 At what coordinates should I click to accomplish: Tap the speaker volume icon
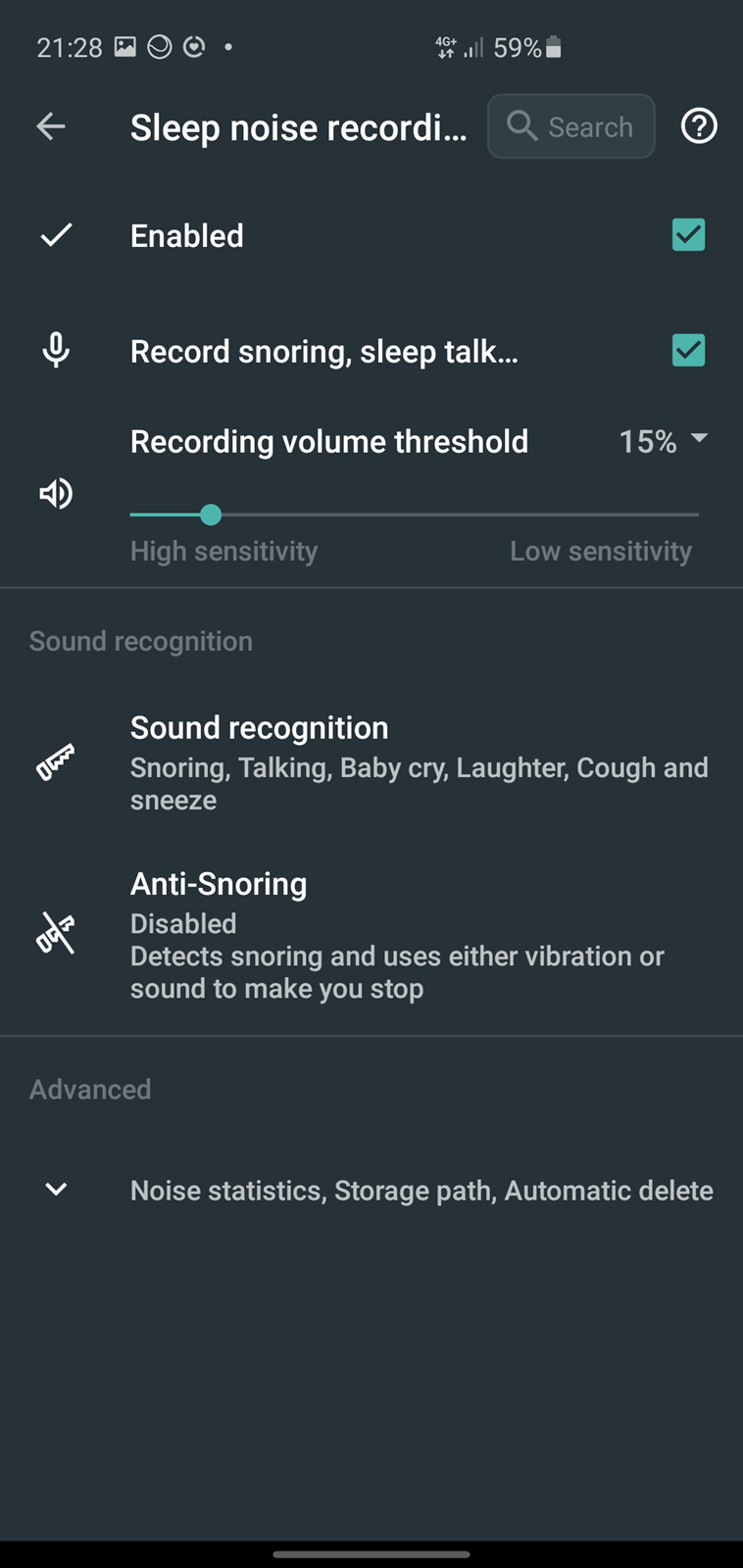point(56,493)
